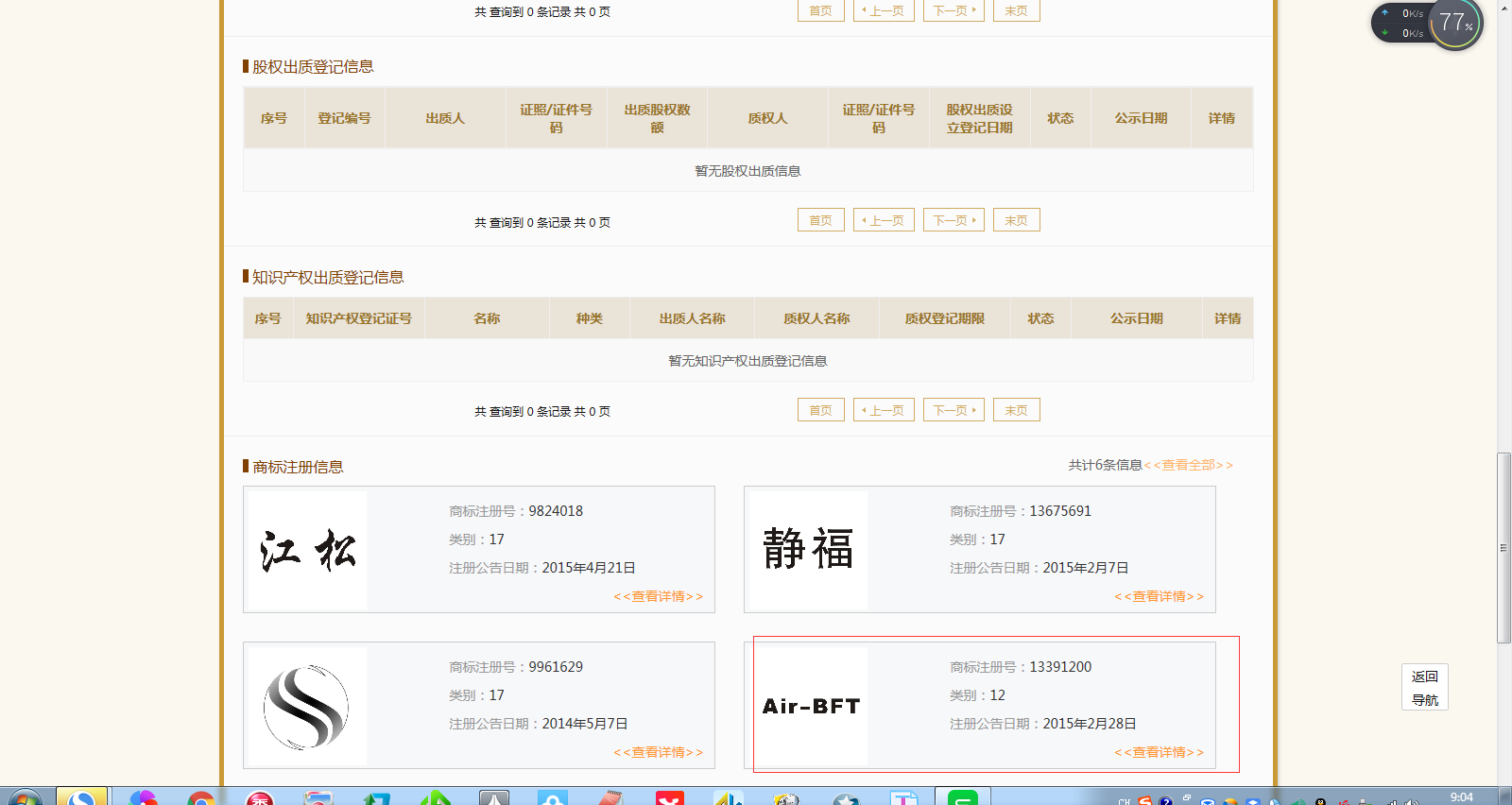
Task: Click 上一页 under 股权出质登记信息 table
Action: [884, 220]
